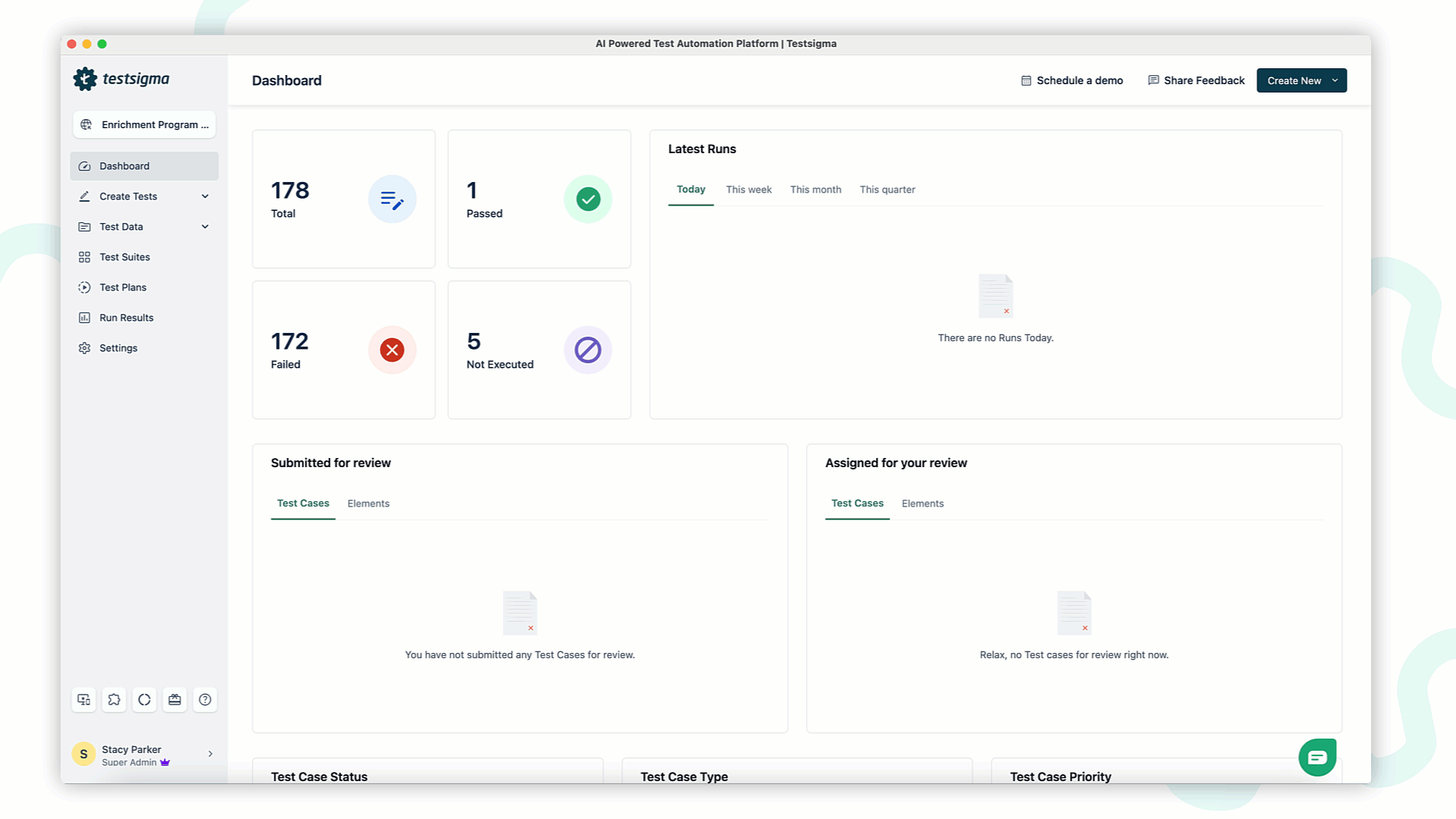Click the Run Results chart icon

tap(84, 318)
